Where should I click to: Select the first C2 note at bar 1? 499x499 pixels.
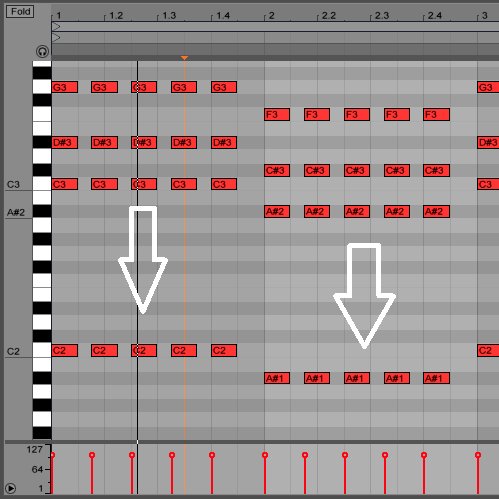coord(65,351)
